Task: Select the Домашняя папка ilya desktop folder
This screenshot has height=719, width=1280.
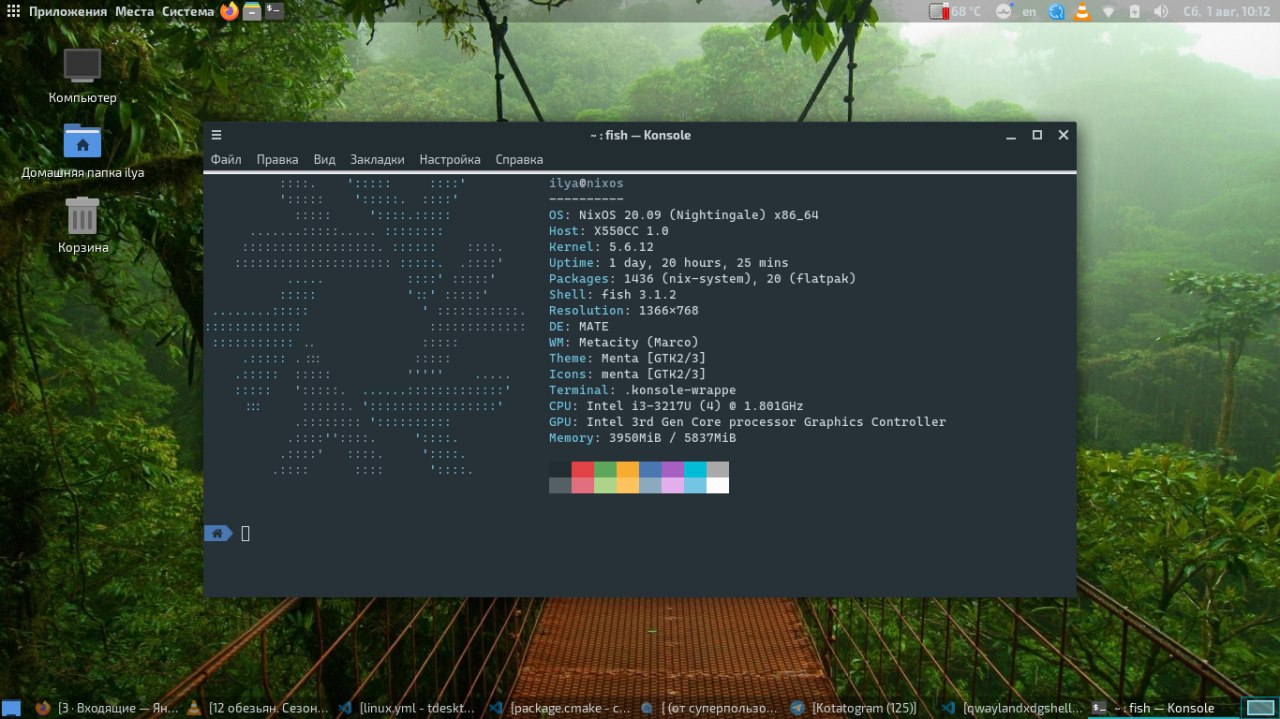Action: click(x=82, y=151)
